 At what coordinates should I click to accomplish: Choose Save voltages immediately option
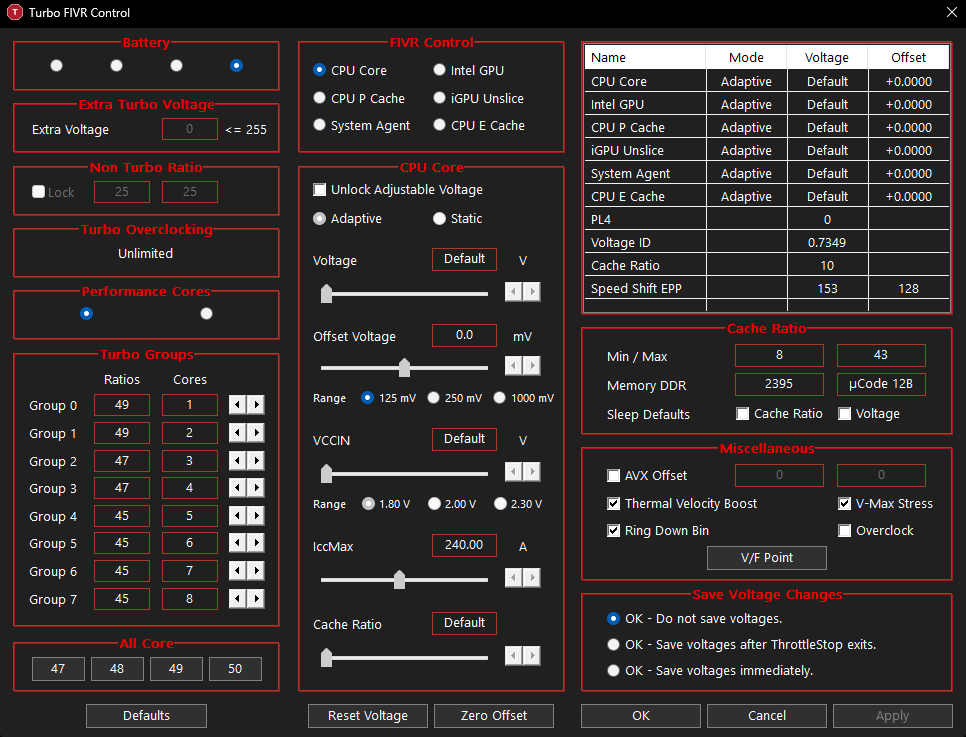(x=613, y=670)
